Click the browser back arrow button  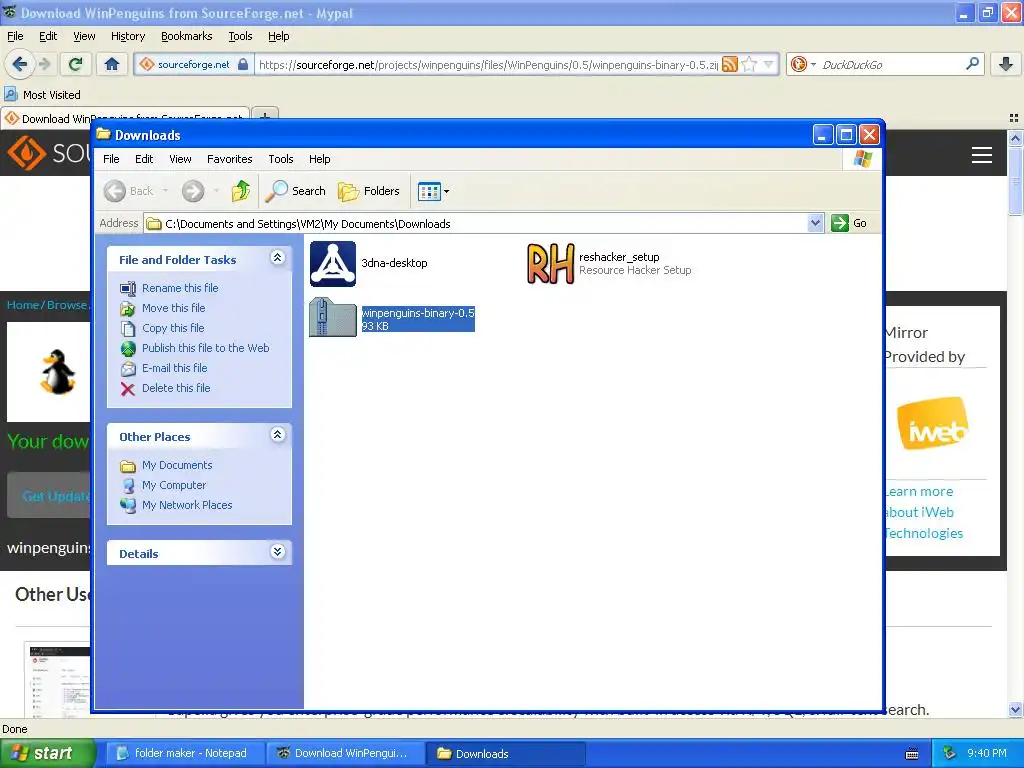coord(19,64)
